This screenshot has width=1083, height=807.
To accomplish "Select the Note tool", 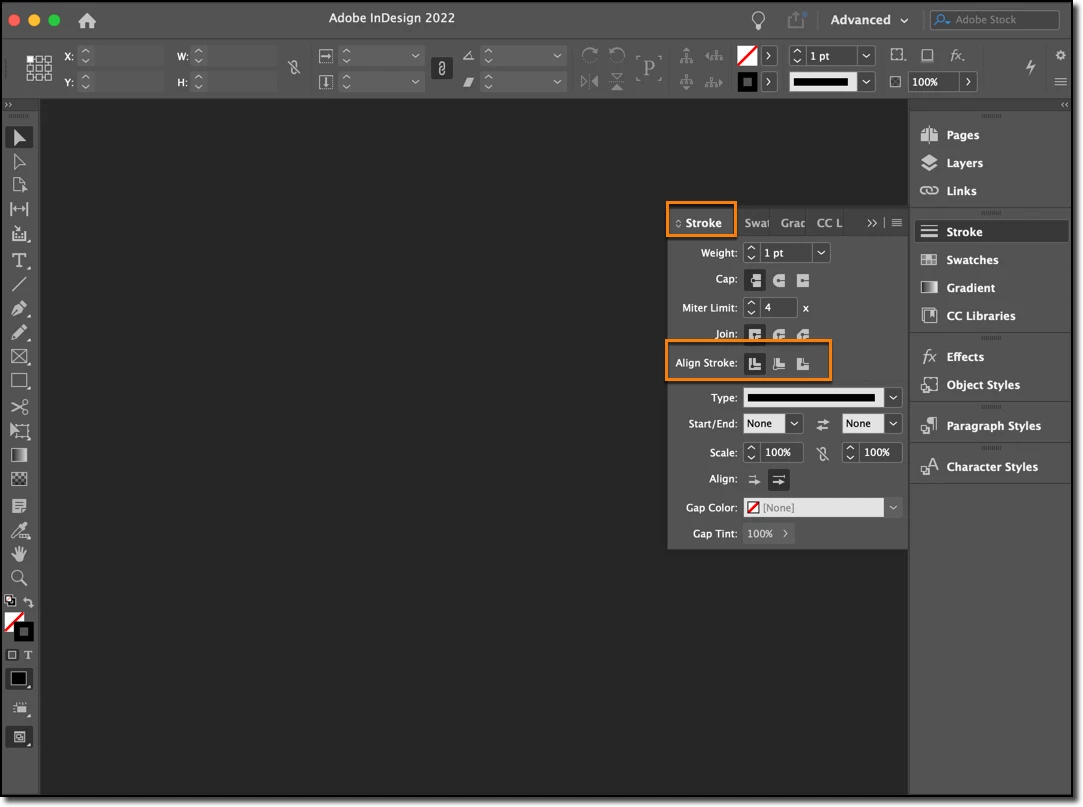I will click(x=19, y=506).
